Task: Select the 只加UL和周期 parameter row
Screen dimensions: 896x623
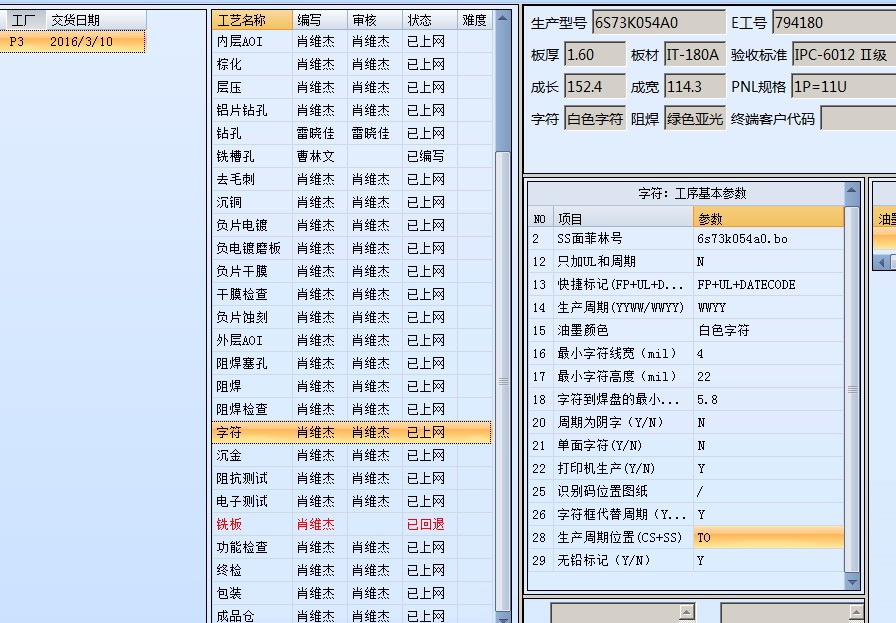Action: point(686,261)
